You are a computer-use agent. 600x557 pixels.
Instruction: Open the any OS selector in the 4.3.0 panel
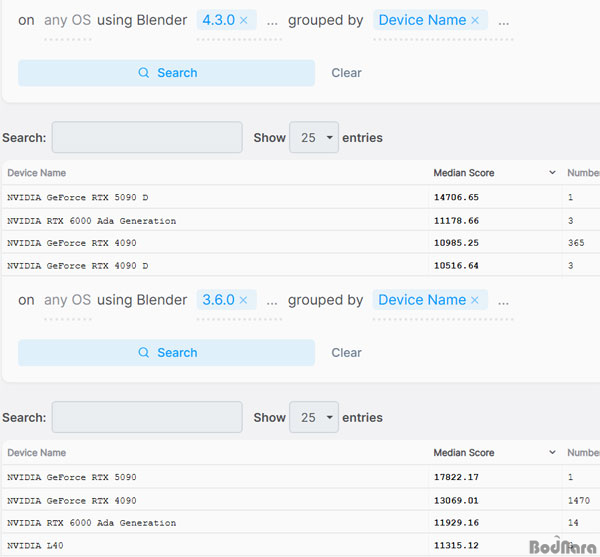[67, 20]
